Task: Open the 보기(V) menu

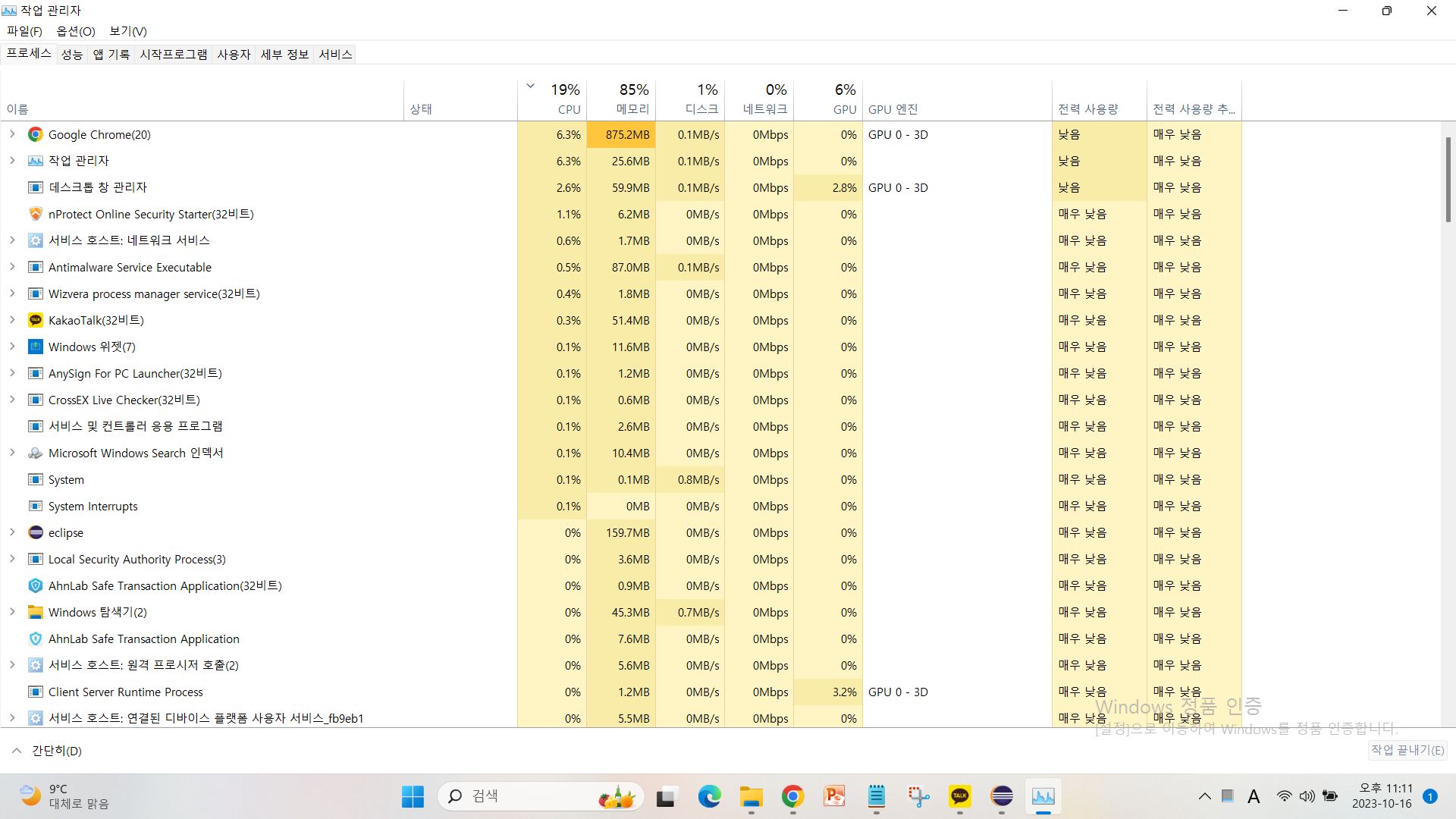Action: [x=128, y=31]
